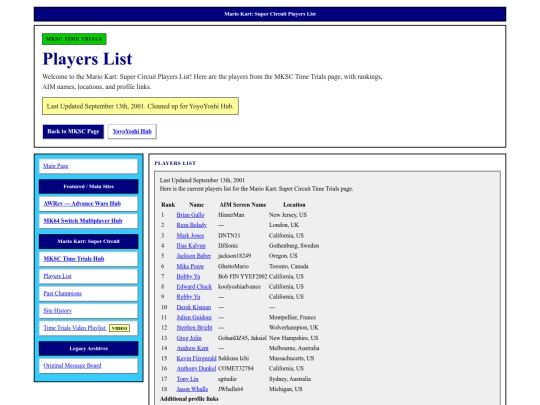Image resolution: width=540 pixels, height=405 pixels.
Task: Click the Back to MKSC Page button
Action: click(73, 132)
